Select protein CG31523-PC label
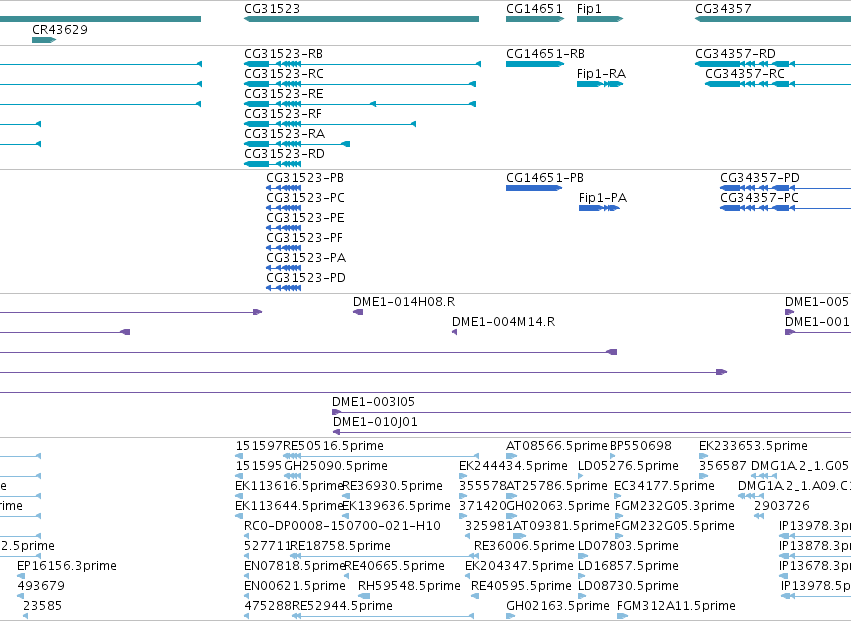This screenshot has width=851, height=621. pyautogui.click(x=306, y=198)
